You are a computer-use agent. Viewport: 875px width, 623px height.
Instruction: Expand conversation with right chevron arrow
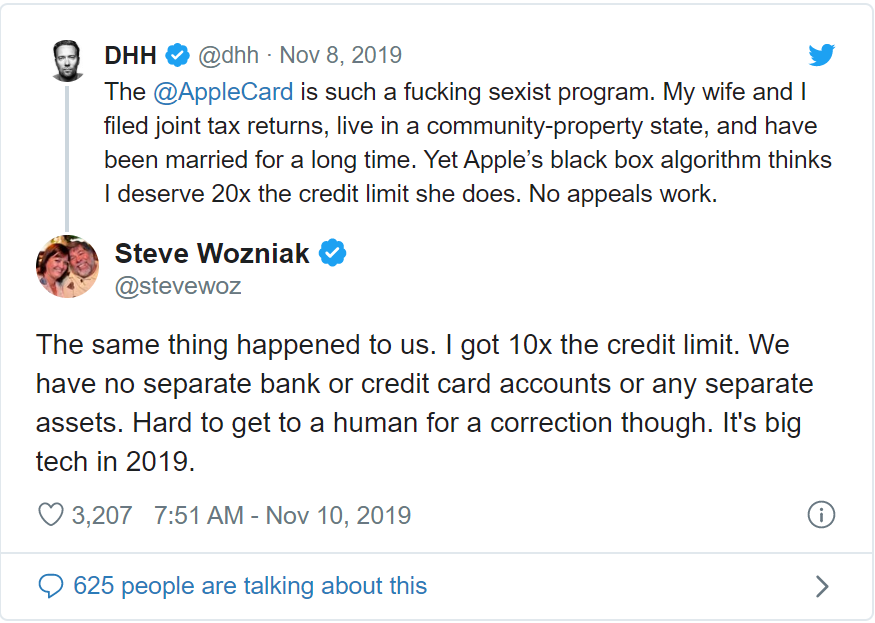(821, 586)
